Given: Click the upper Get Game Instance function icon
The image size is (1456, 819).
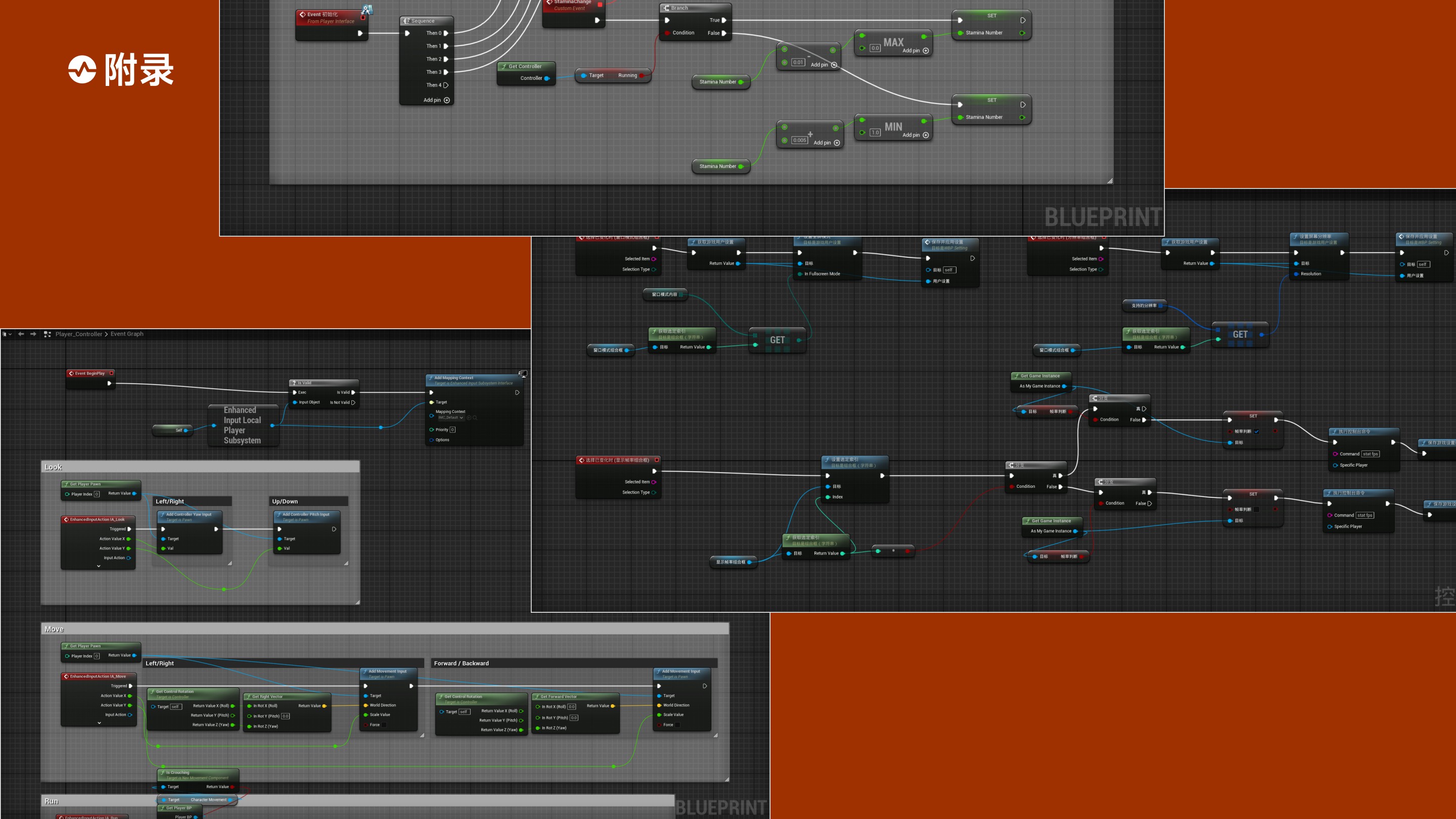Looking at the screenshot, I should pos(1016,376).
